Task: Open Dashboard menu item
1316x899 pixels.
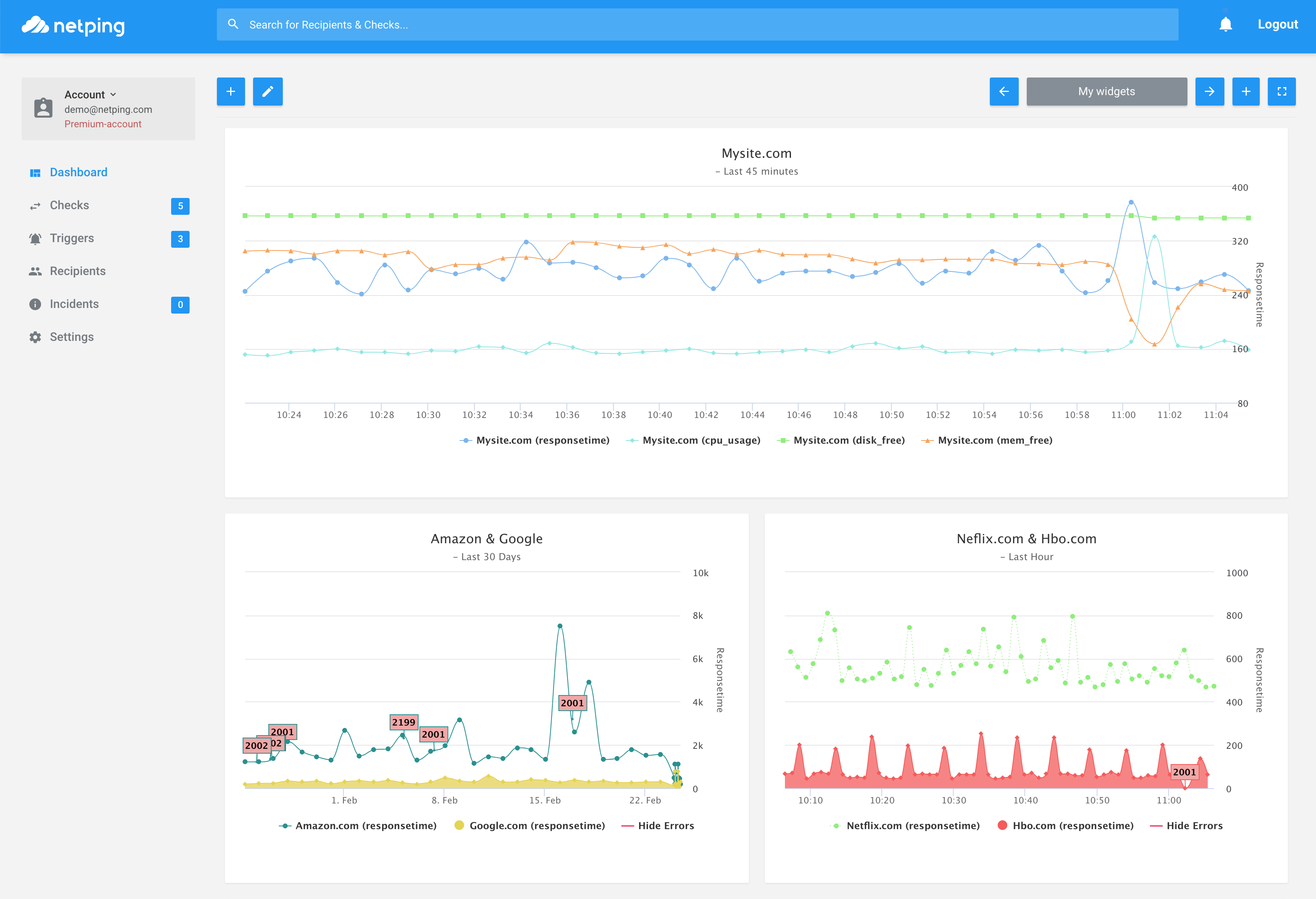Action: pos(79,172)
